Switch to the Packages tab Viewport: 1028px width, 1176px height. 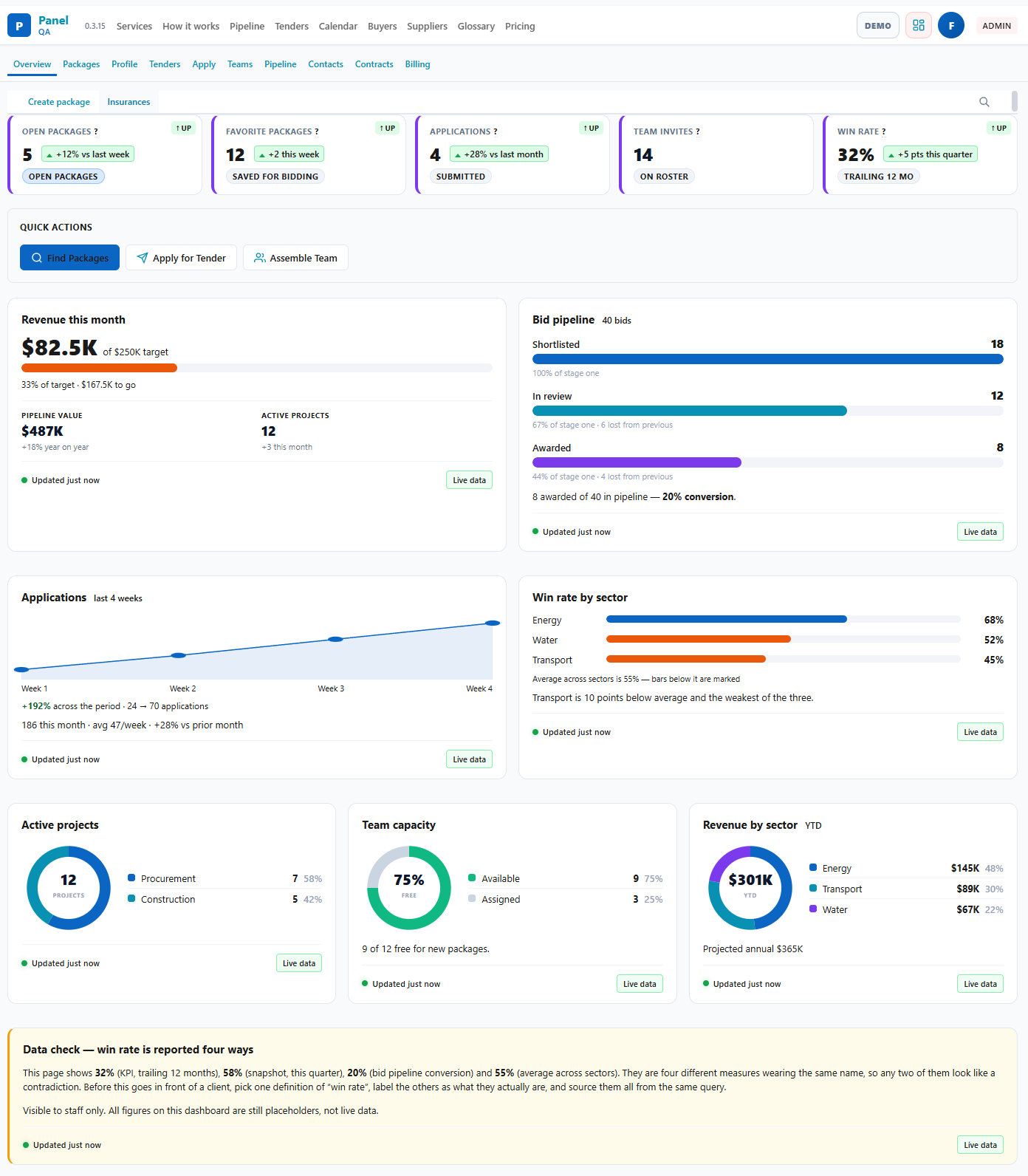tap(81, 64)
